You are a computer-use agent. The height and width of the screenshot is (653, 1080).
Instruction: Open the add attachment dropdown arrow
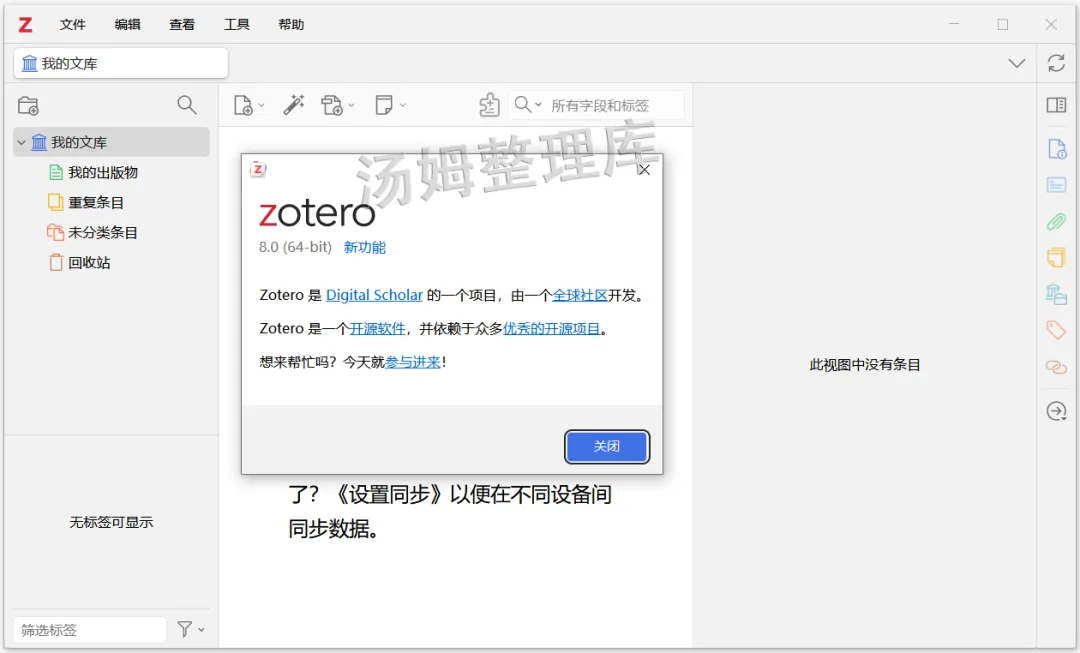click(x=351, y=105)
